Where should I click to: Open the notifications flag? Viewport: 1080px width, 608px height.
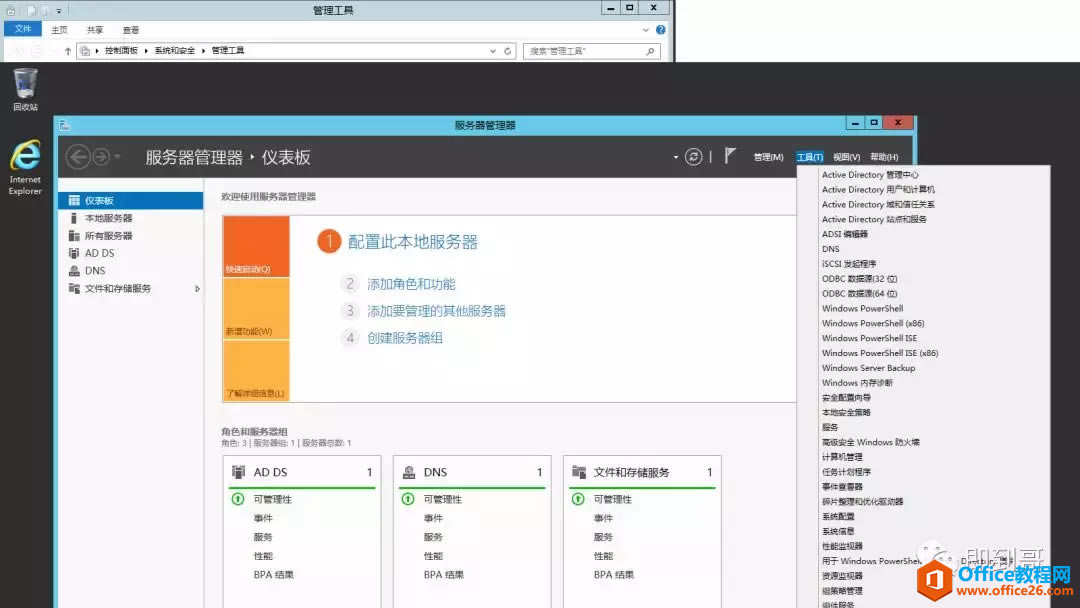730,156
